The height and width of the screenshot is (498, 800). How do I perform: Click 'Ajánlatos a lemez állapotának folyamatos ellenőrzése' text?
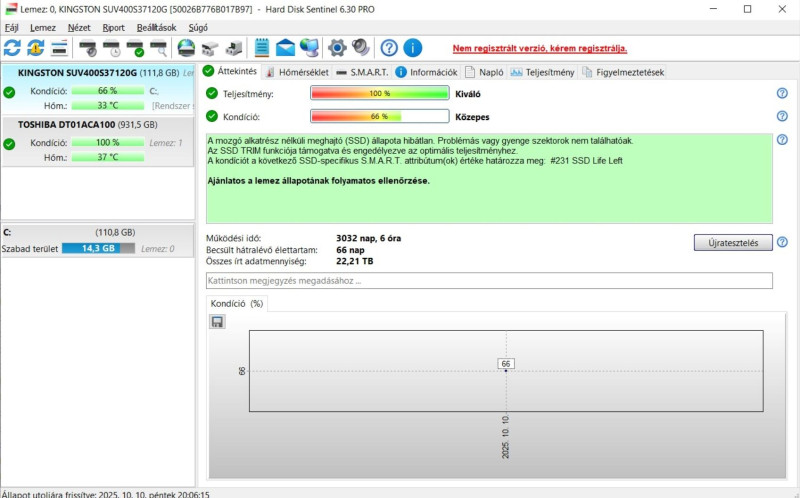pos(318,181)
